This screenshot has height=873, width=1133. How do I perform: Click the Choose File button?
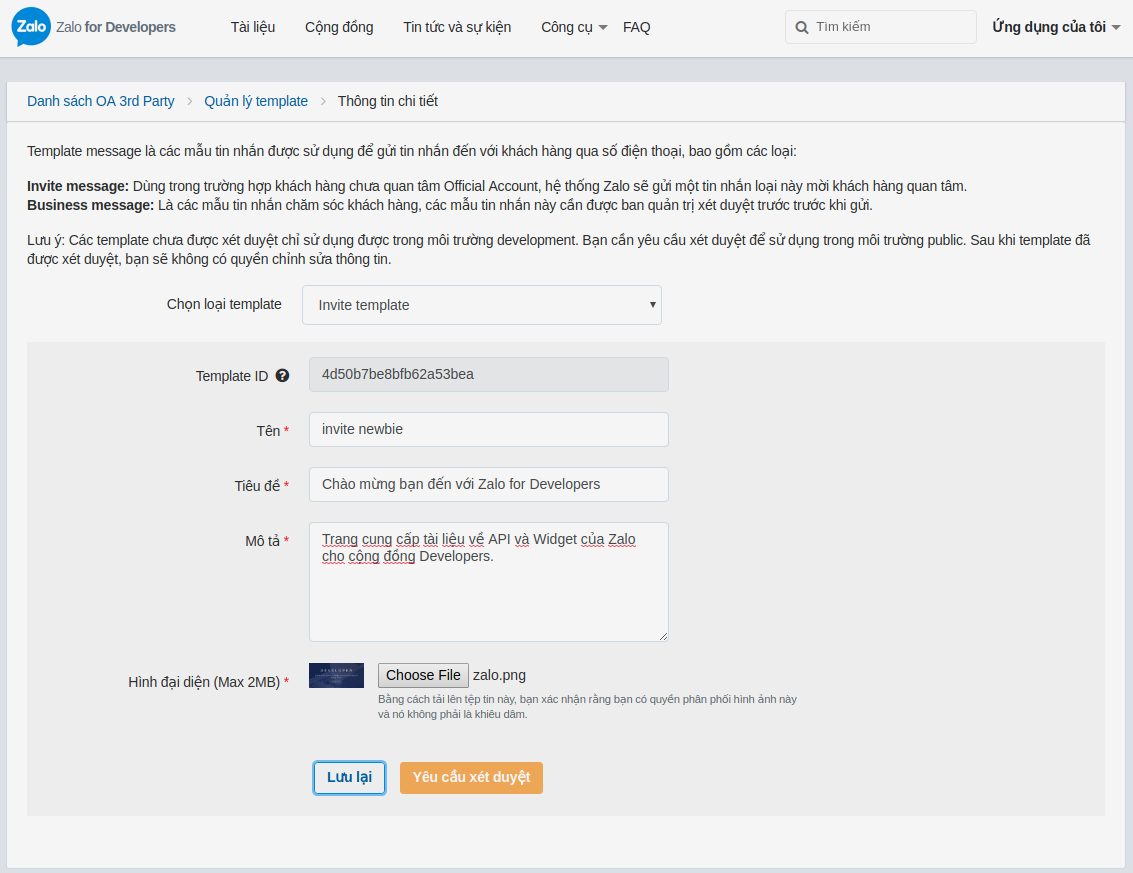[x=422, y=675]
